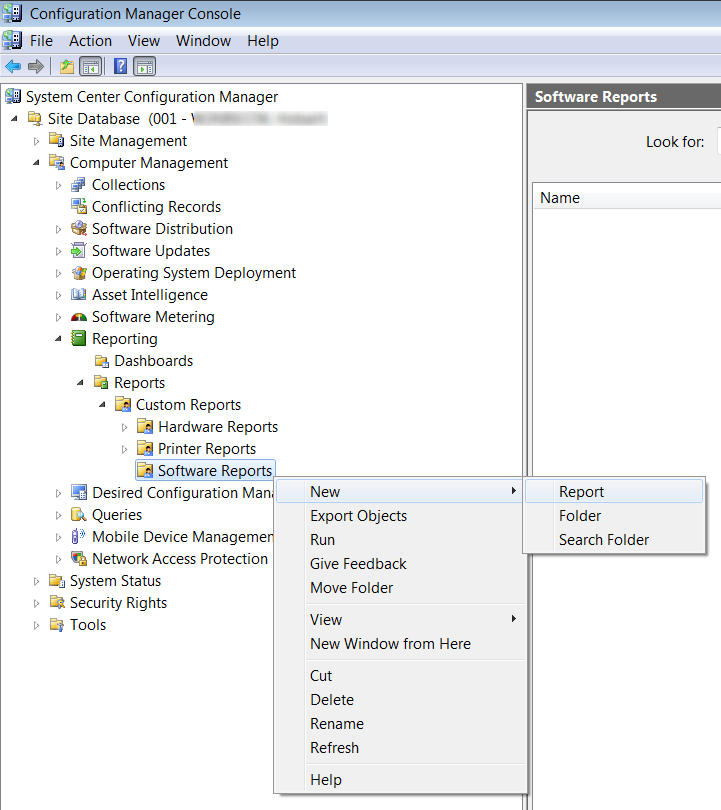Select Export Objects in context menu
Screen dimensions: 721x810
click(x=400, y=516)
